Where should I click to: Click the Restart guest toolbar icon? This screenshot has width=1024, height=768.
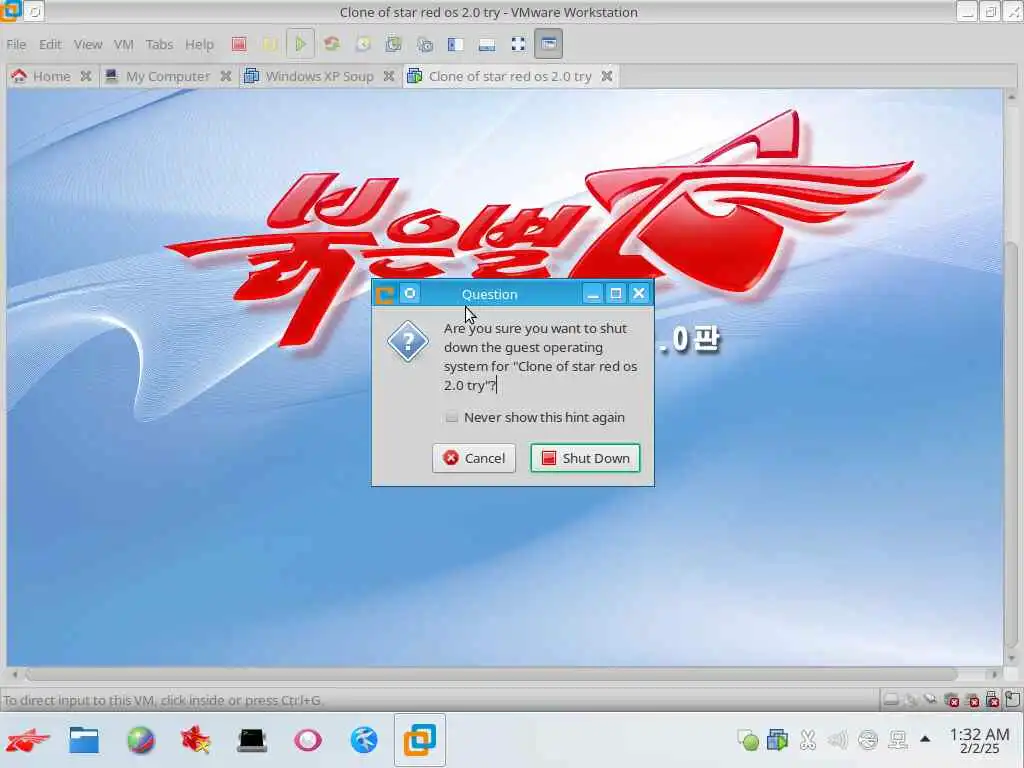(x=332, y=44)
